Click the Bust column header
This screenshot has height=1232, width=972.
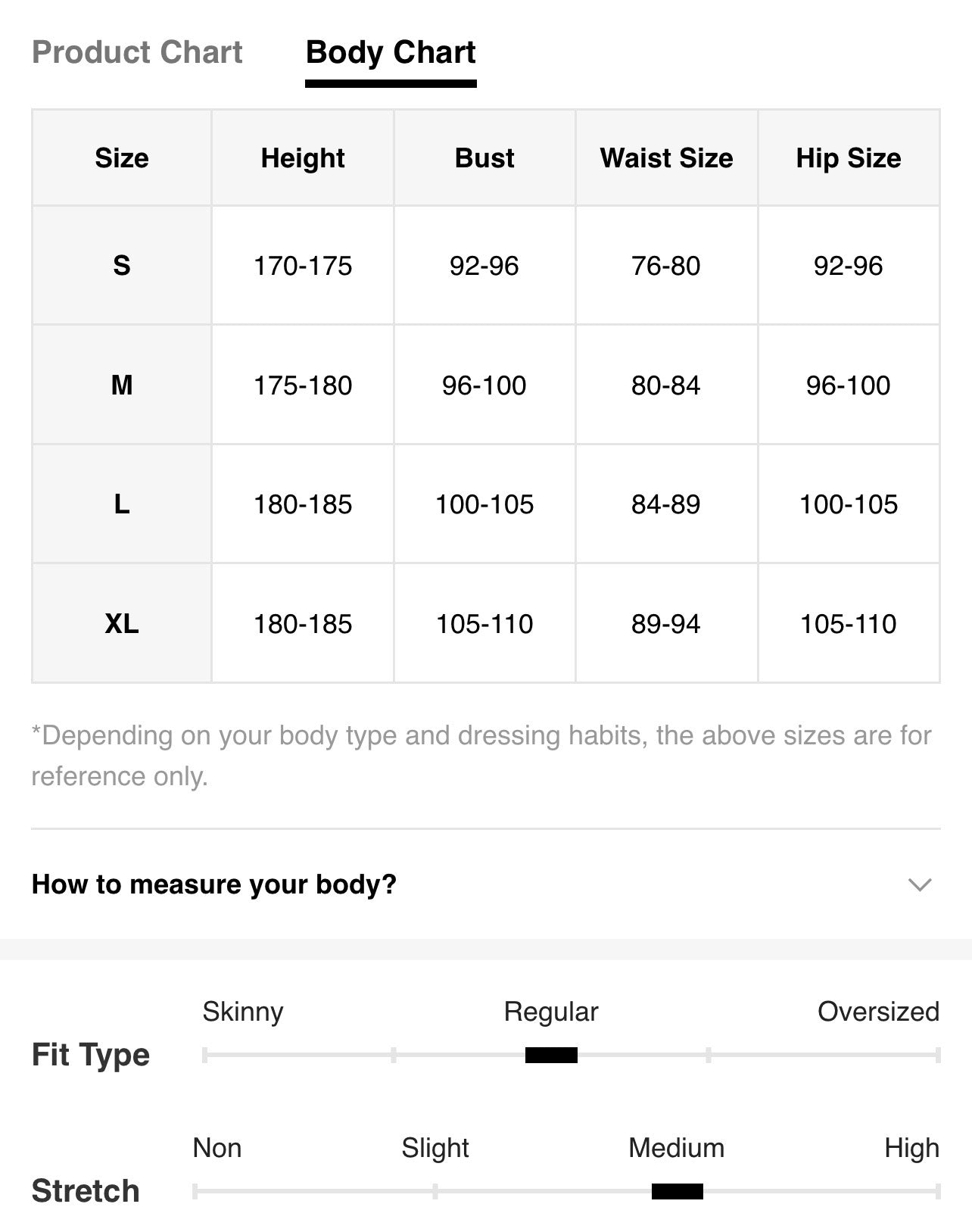pos(484,158)
